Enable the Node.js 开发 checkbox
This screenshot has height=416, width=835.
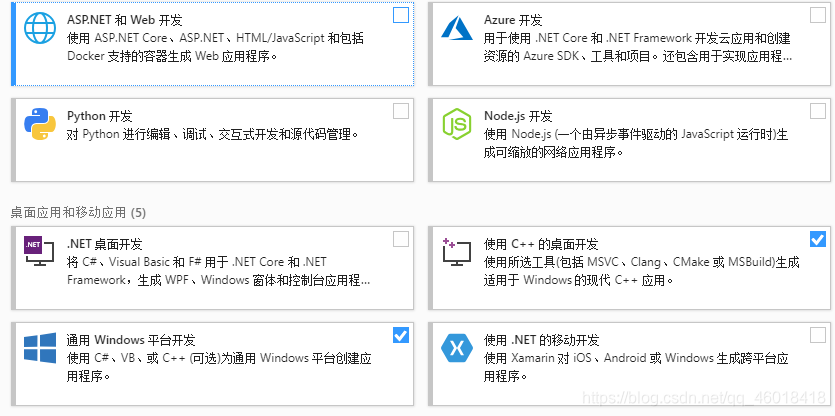pyautogui.click(x=818, y=111)
